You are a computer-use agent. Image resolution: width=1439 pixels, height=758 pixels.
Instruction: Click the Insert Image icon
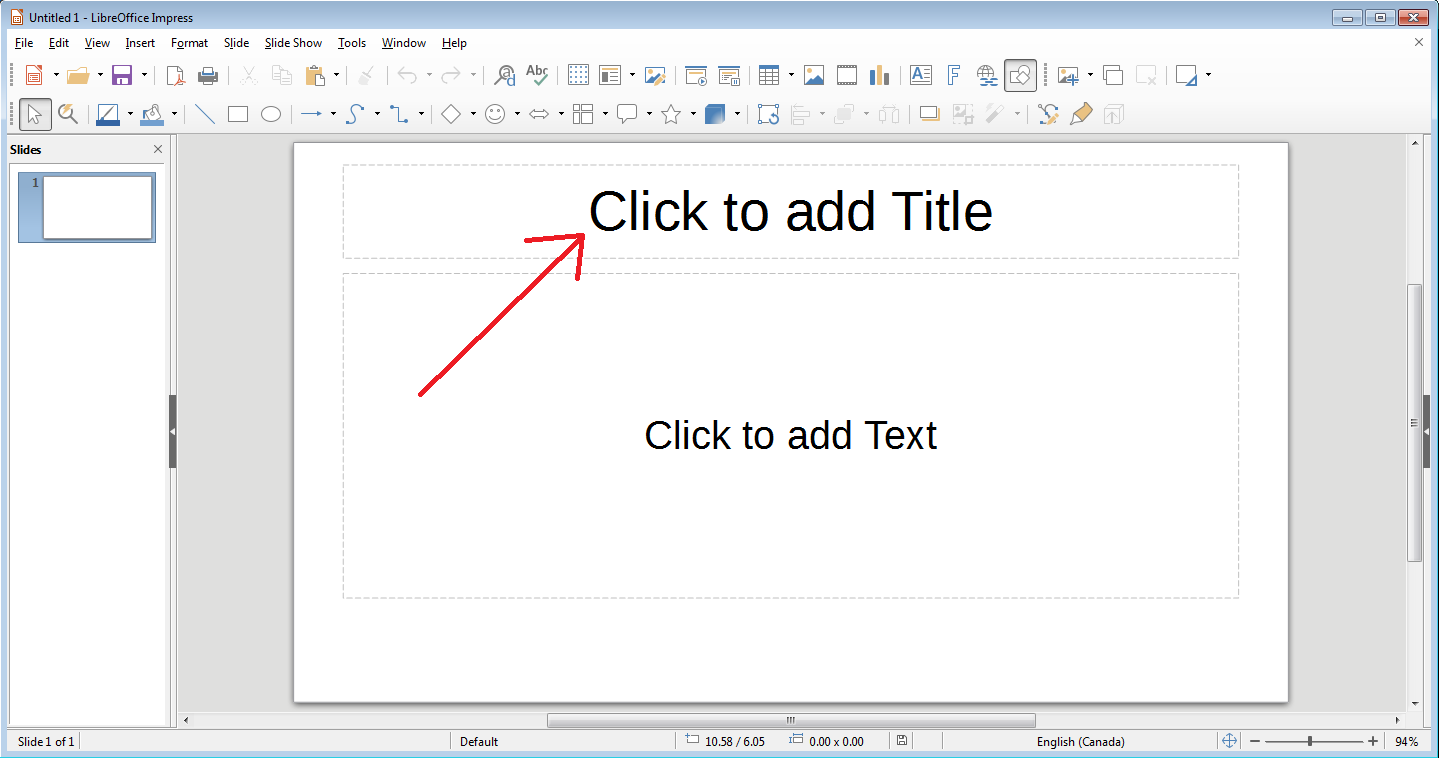click(814, 75)
